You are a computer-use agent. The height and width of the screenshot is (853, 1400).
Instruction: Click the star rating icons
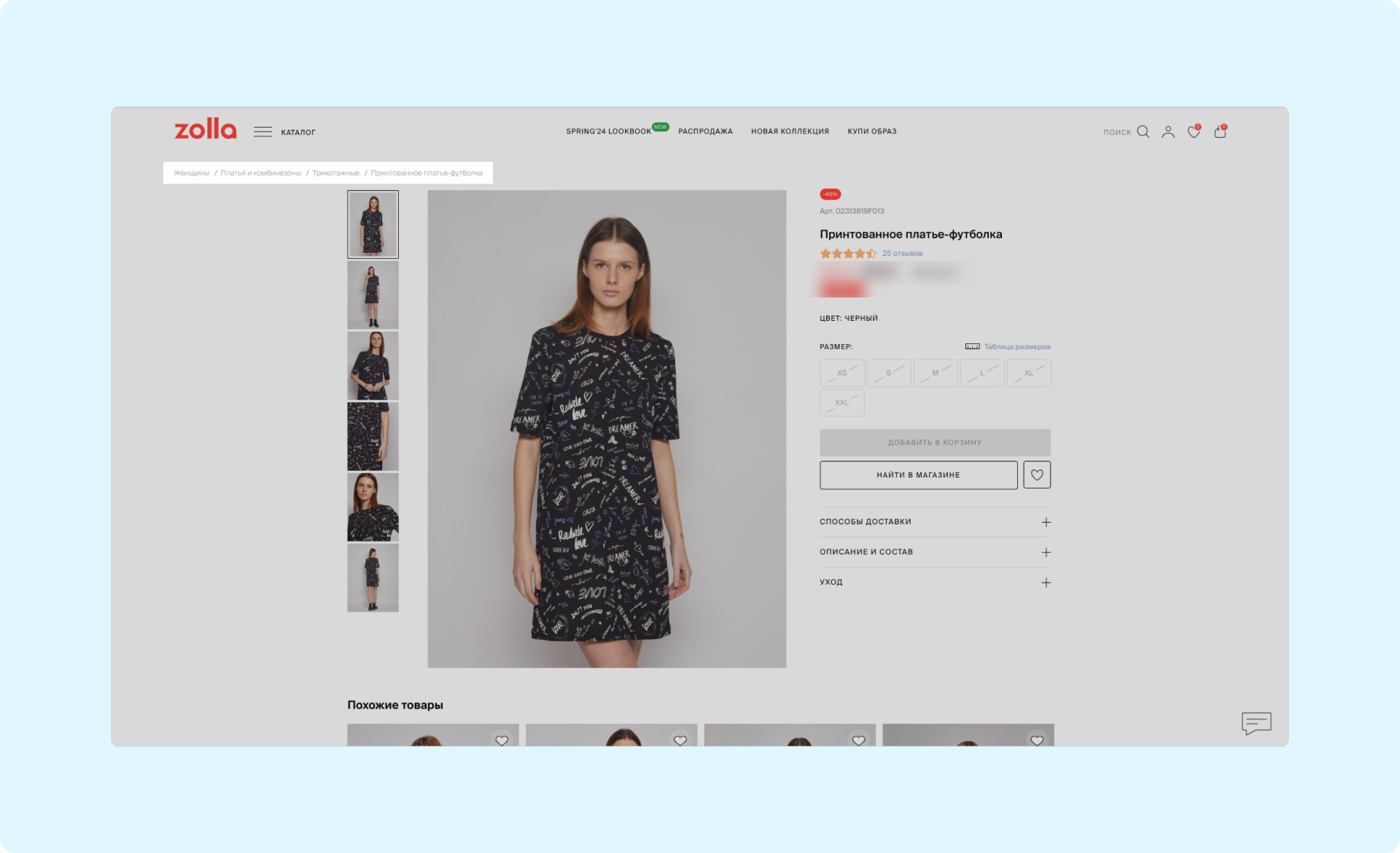point(848,253)
